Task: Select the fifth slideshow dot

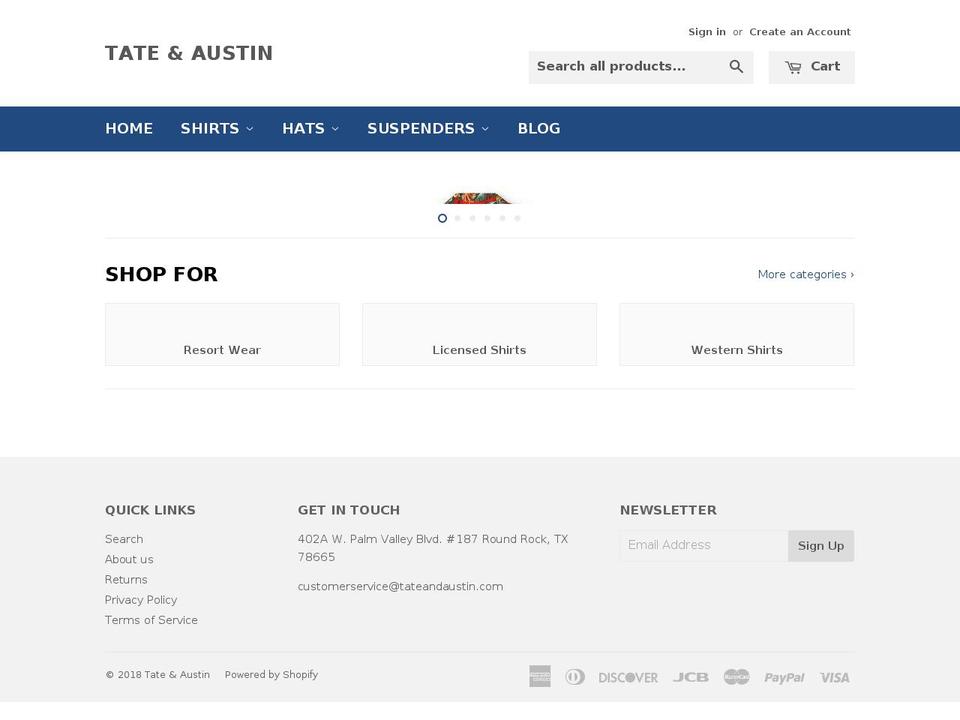Action: (502, 218)
